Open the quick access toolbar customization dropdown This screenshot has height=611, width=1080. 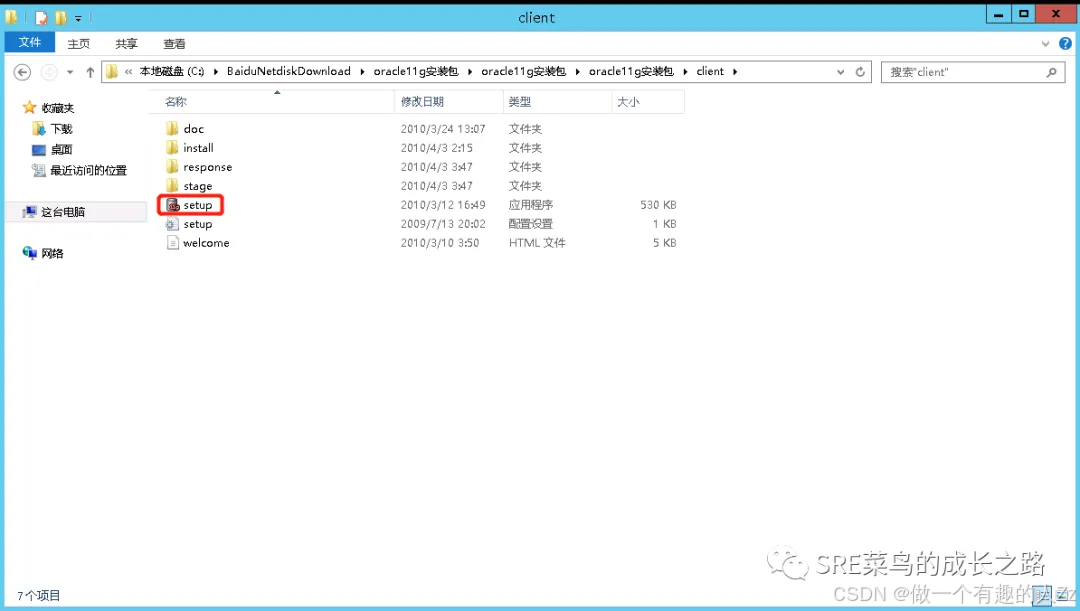point(80,16)
